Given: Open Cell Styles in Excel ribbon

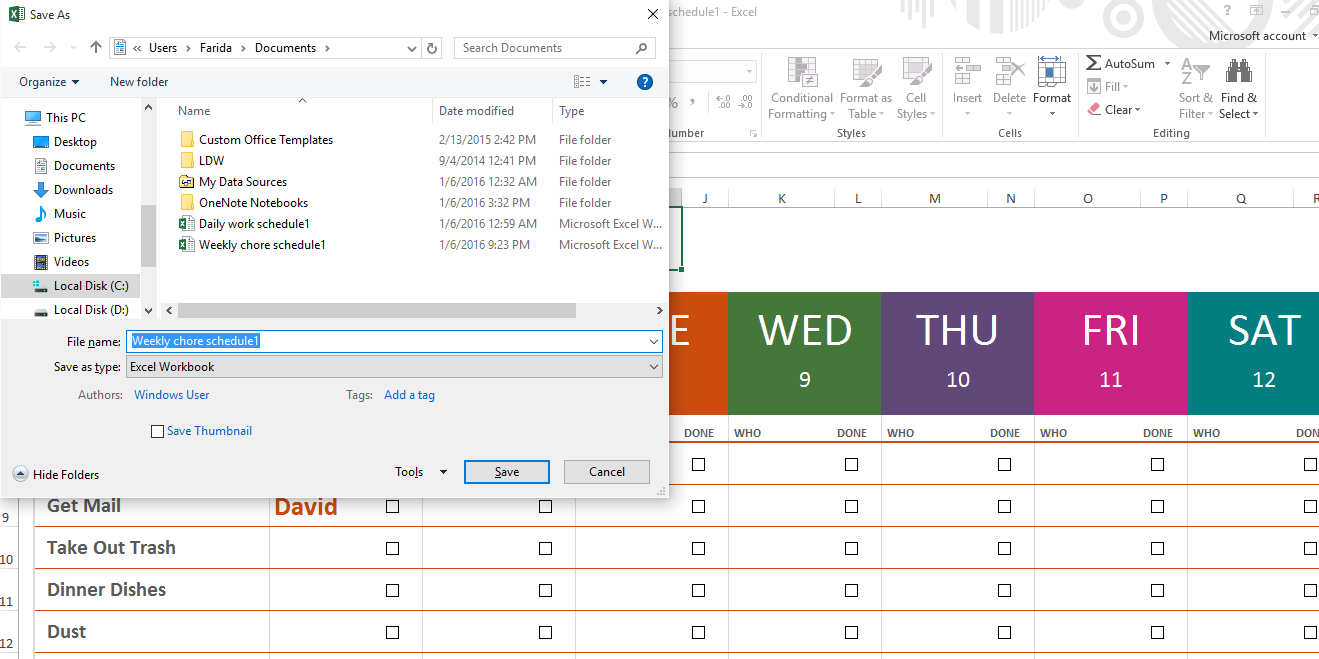Looking at the screenshot, I should tap(917, 88).
